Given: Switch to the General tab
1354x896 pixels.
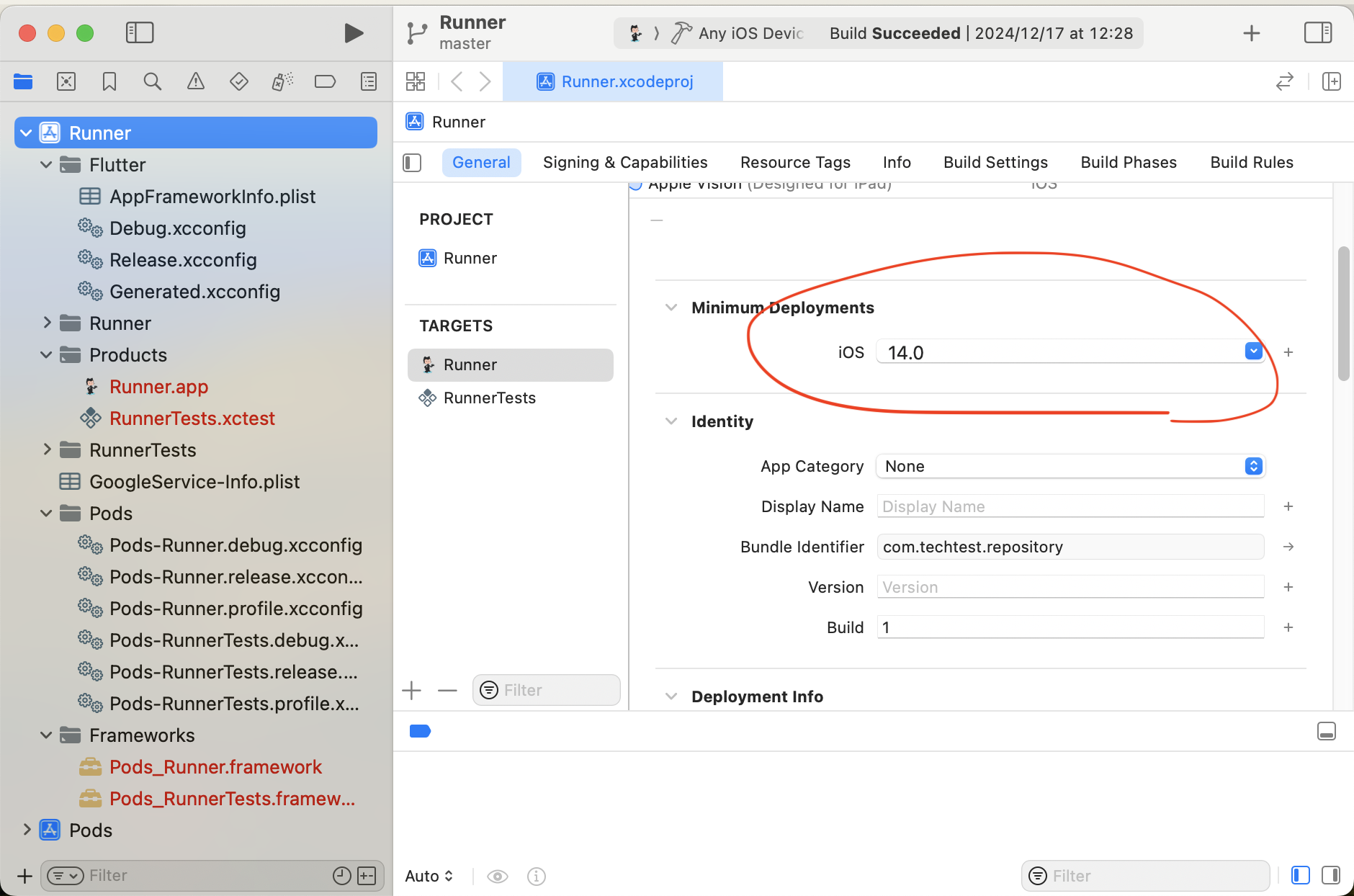Looking at the screenshot, I should click(481, 163).
